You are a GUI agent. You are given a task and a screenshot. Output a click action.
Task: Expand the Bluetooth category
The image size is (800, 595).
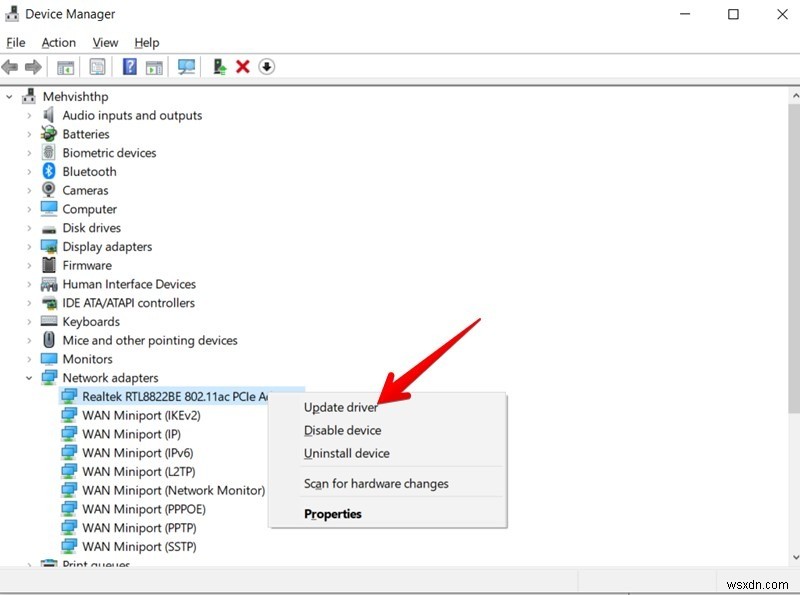click(x=28, y=171)
